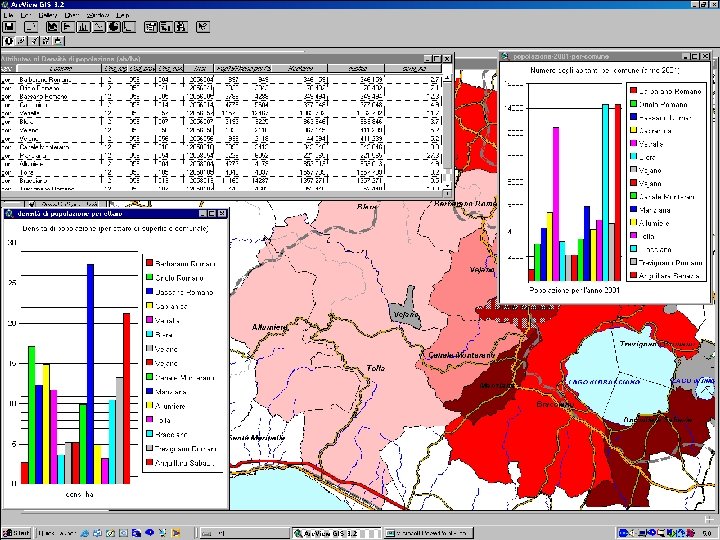Click the Popolazione per l'anno 2001 axis label
The image size is (720, 540).
[x=574, y=290]
